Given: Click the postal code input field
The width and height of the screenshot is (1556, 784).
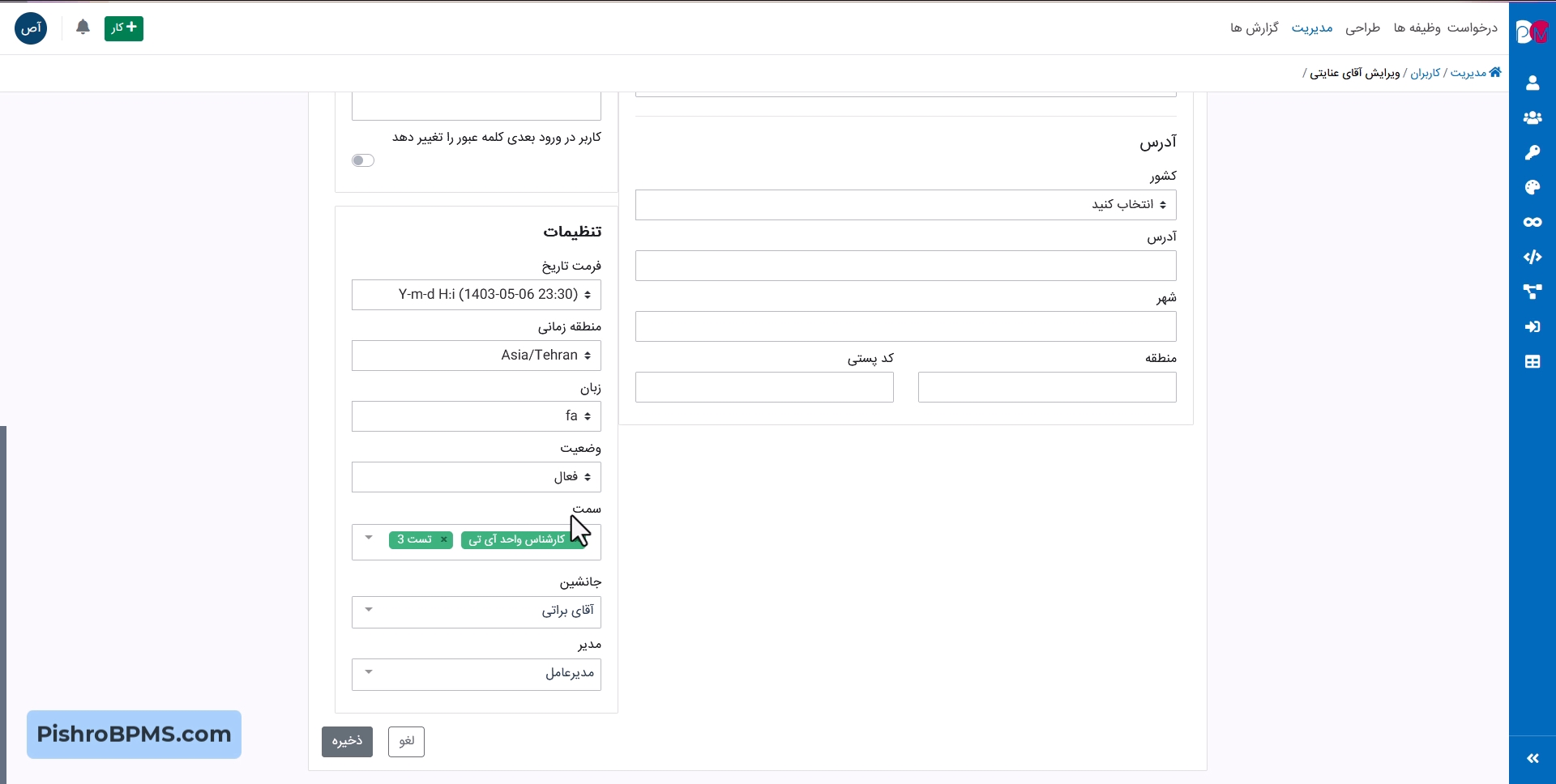Looking at the screenshot, I should tap(764, 387).
